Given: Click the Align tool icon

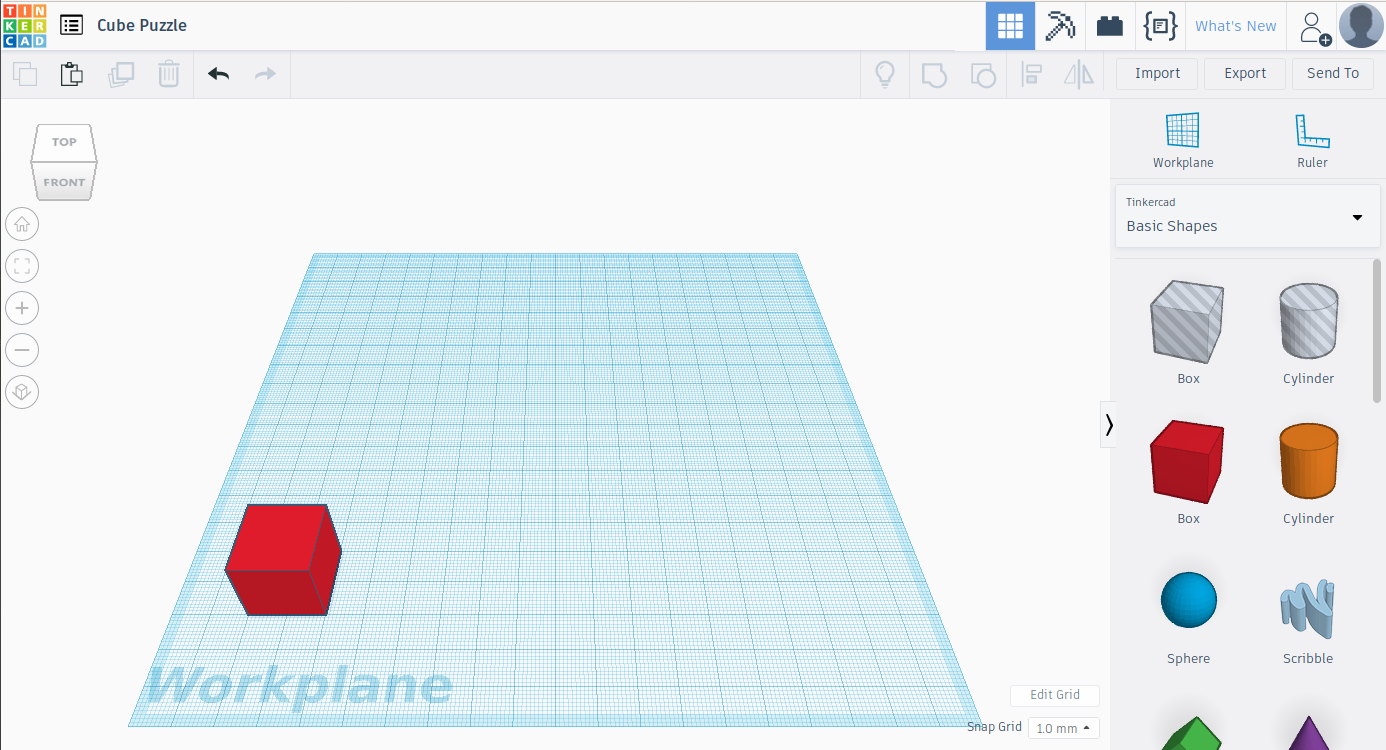Looking at the screenshot, I should click(x=1031, y=74).
